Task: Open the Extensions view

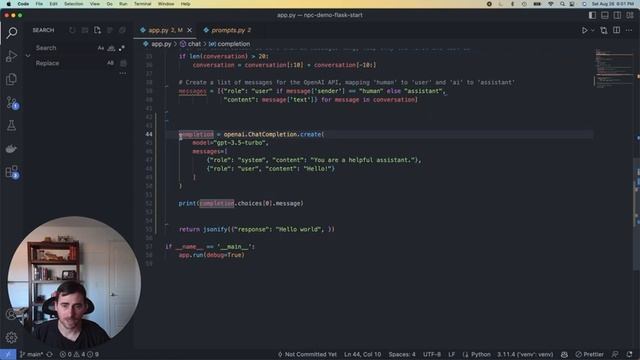Action: tap(11, 172)
